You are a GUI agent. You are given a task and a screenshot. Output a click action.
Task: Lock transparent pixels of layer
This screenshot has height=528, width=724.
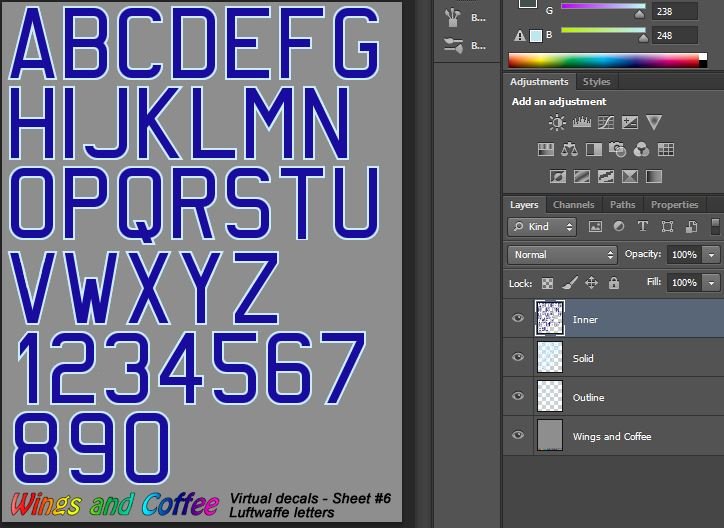[547, 283]
